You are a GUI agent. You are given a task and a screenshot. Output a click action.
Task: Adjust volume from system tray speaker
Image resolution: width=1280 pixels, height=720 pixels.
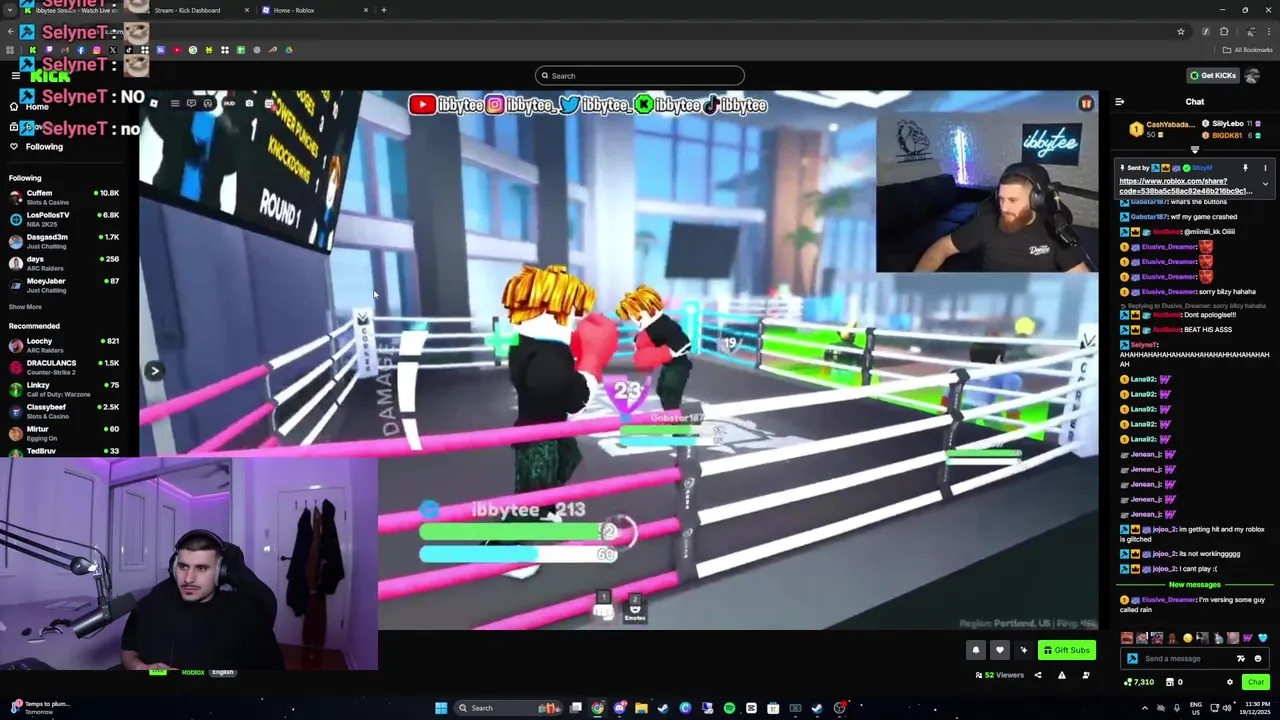point(1227,708)
